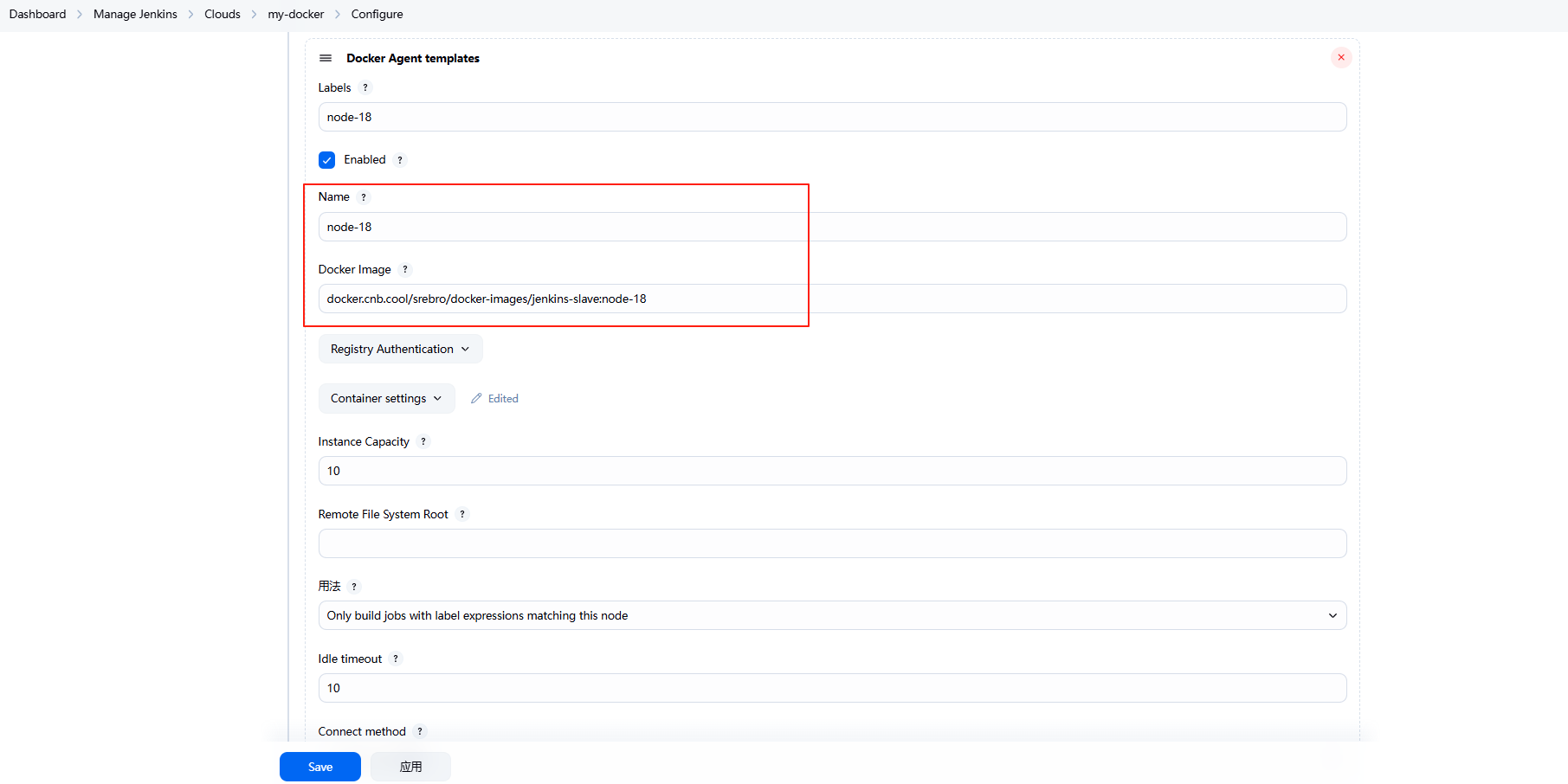The width and height of the screenshot is (1568, 784).
Task: Expand the Container settings section
Action: click(x=386, y=399)
